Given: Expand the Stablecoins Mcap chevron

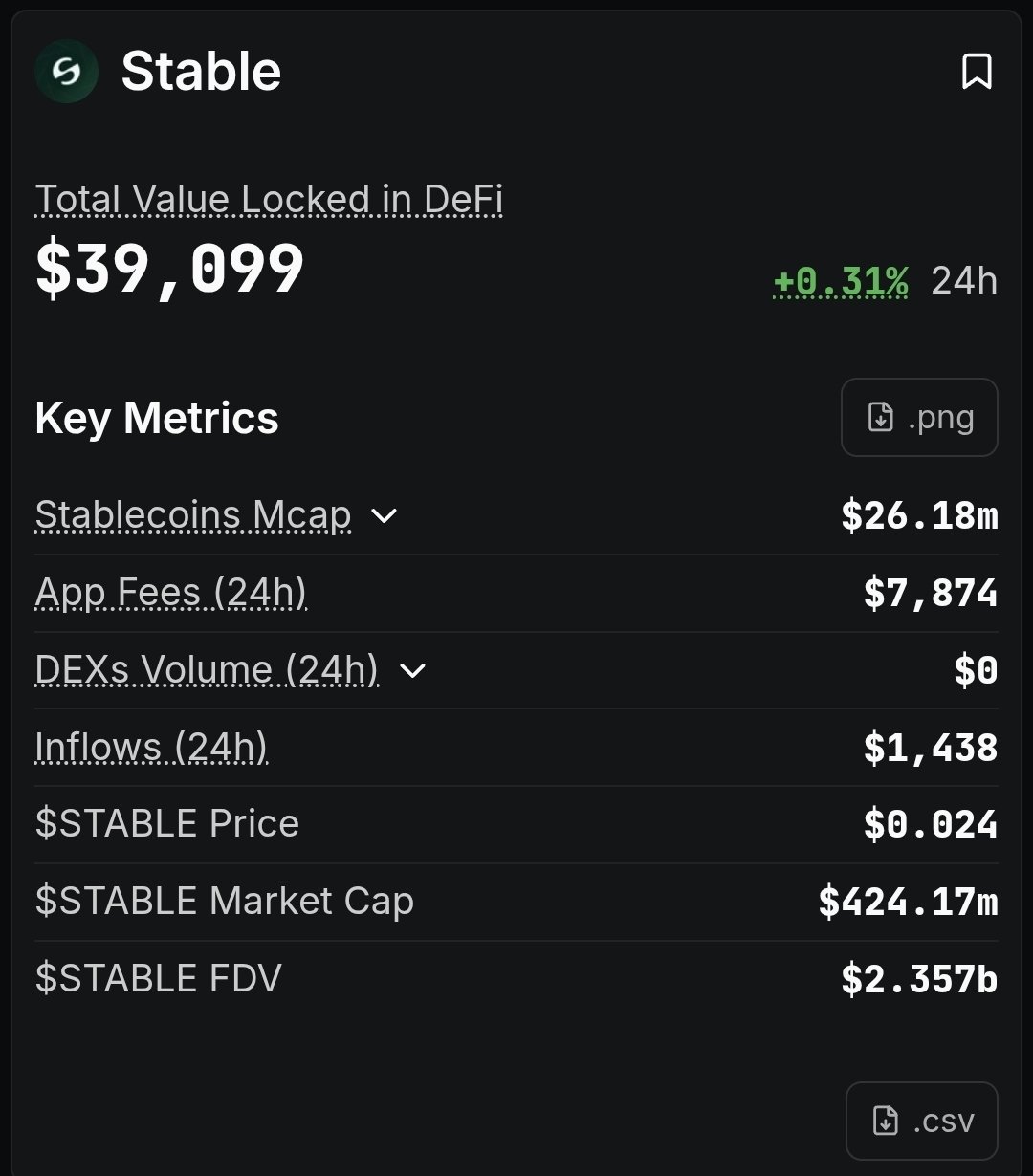Looking at the screenshot, I should click(384, 516).
